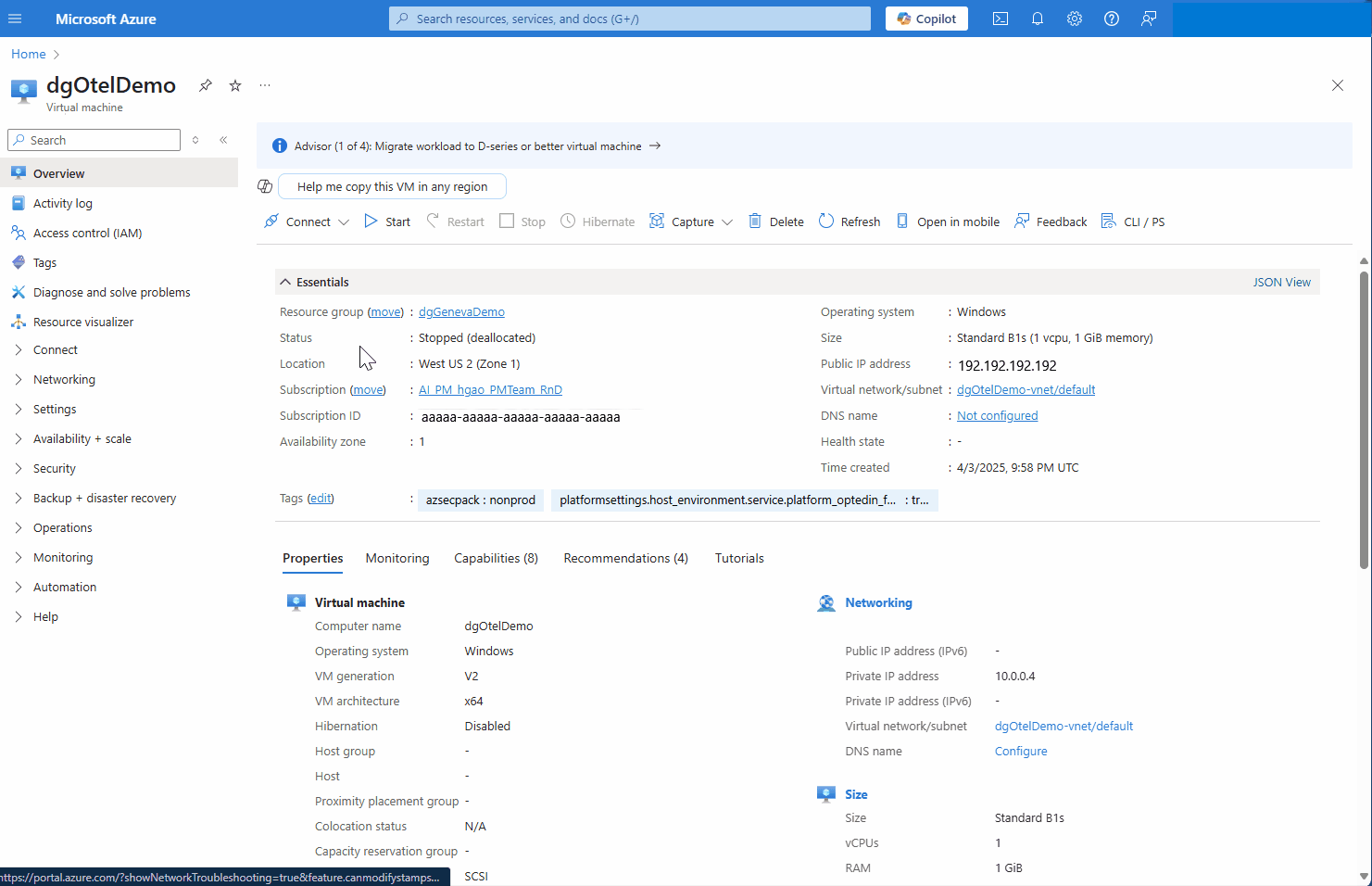Switch to the Monitoring tab

[x=397, y=558]
